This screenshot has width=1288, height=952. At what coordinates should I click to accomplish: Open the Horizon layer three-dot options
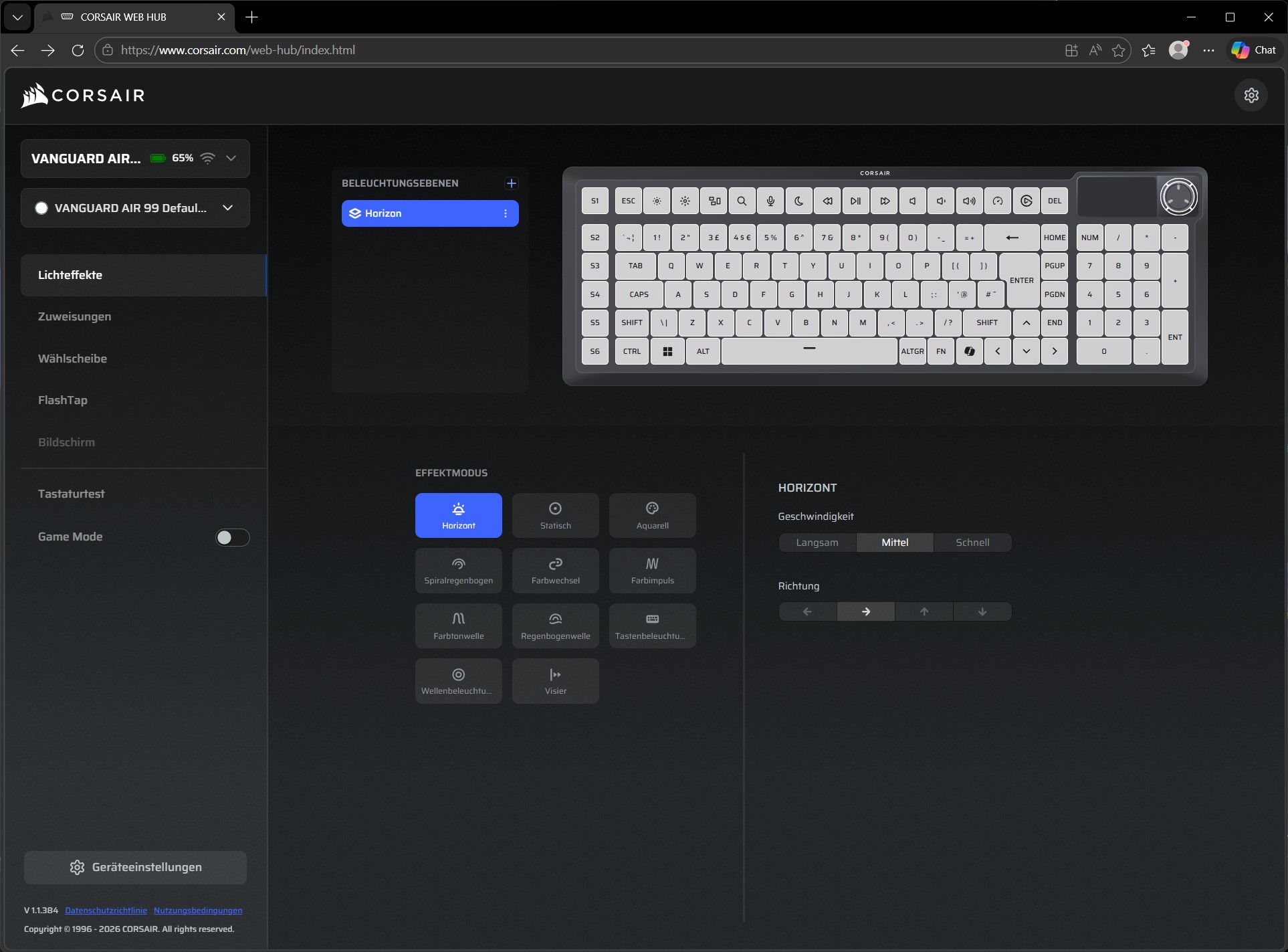506,213
